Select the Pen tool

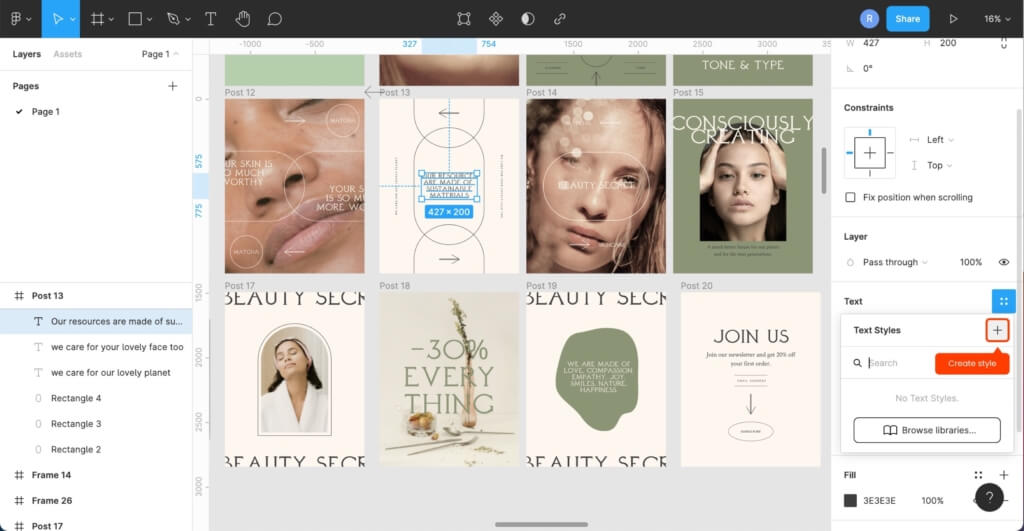pos(173,19)
